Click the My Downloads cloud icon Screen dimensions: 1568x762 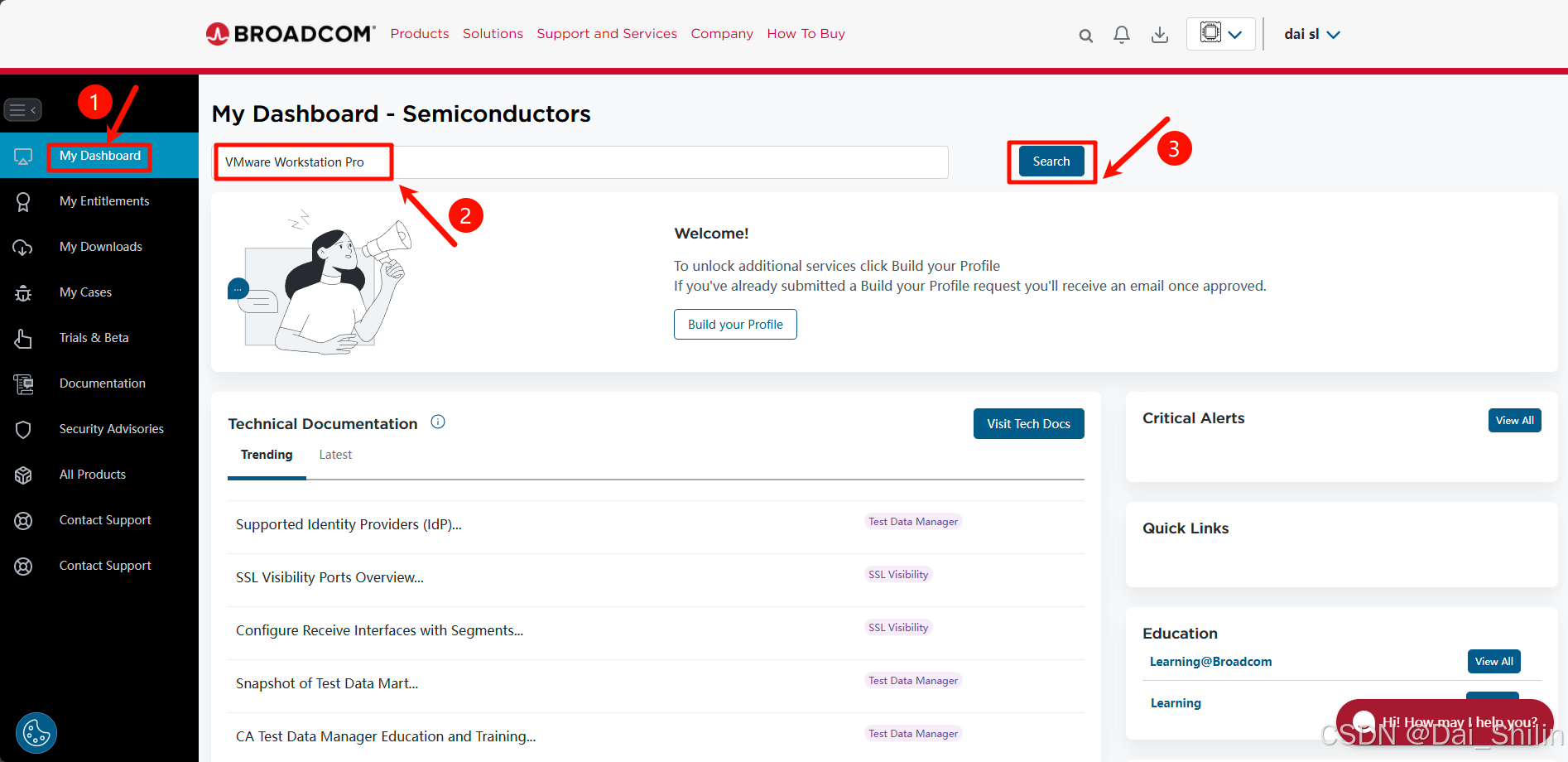point(23,248)
